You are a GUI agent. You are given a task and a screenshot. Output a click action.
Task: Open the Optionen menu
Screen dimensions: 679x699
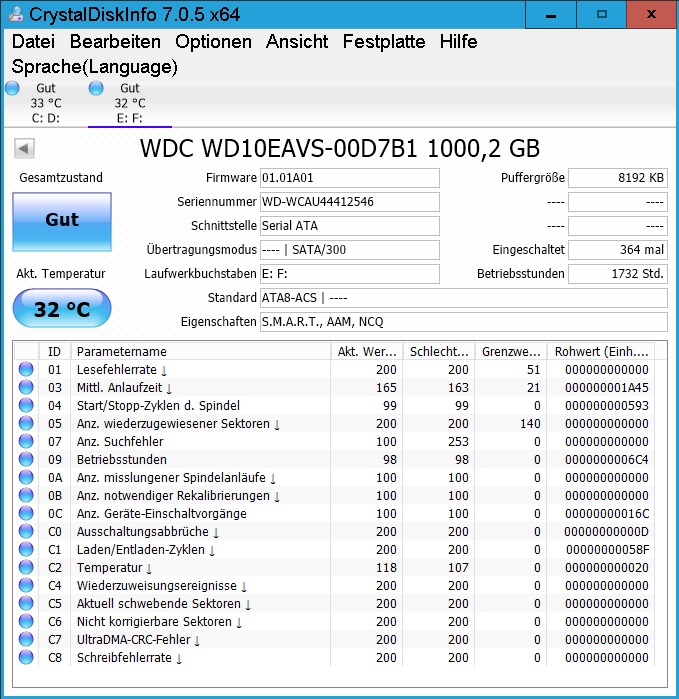click(x=213, y=41)
